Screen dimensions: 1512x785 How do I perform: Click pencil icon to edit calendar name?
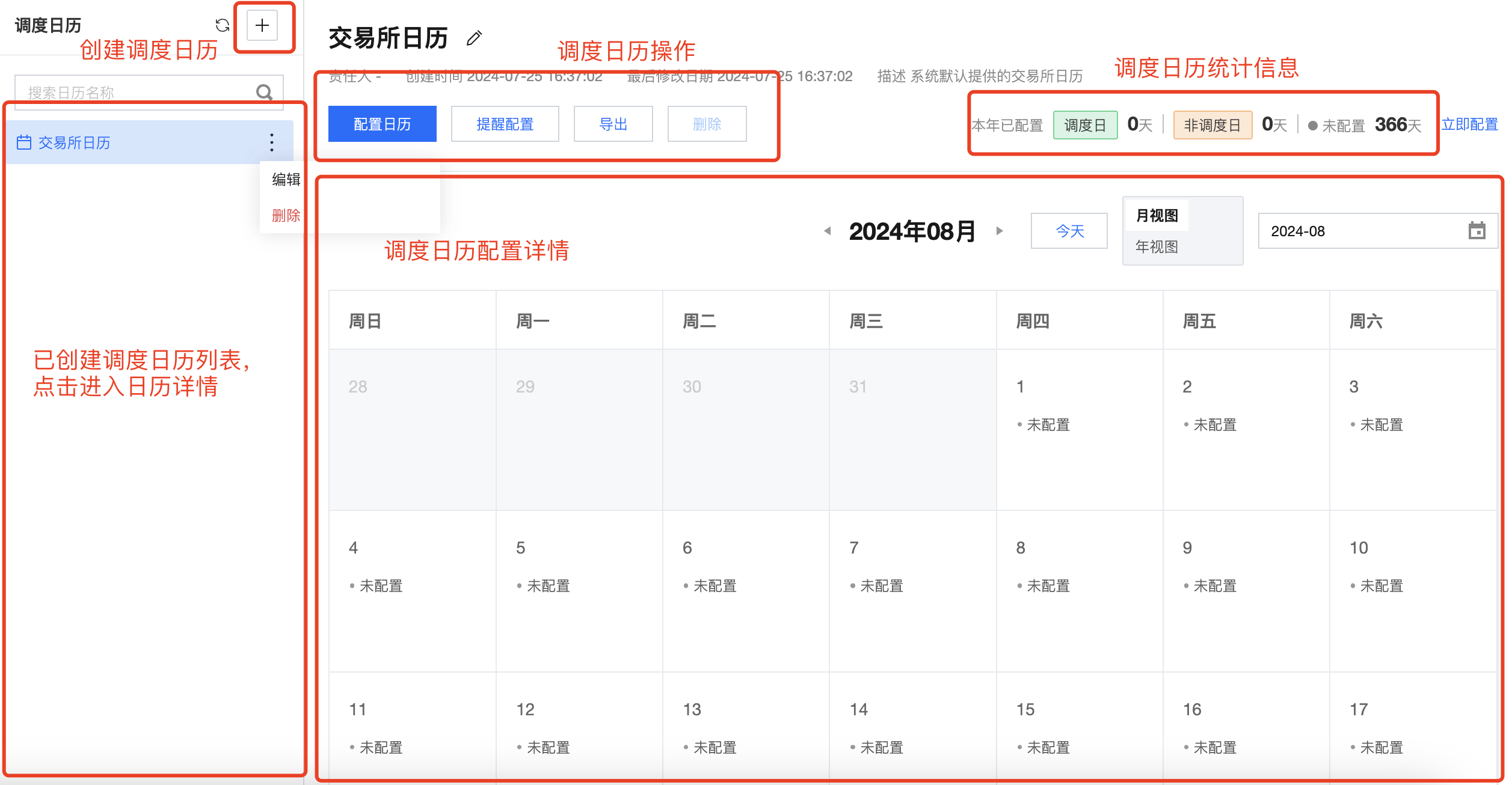(474, 38)
